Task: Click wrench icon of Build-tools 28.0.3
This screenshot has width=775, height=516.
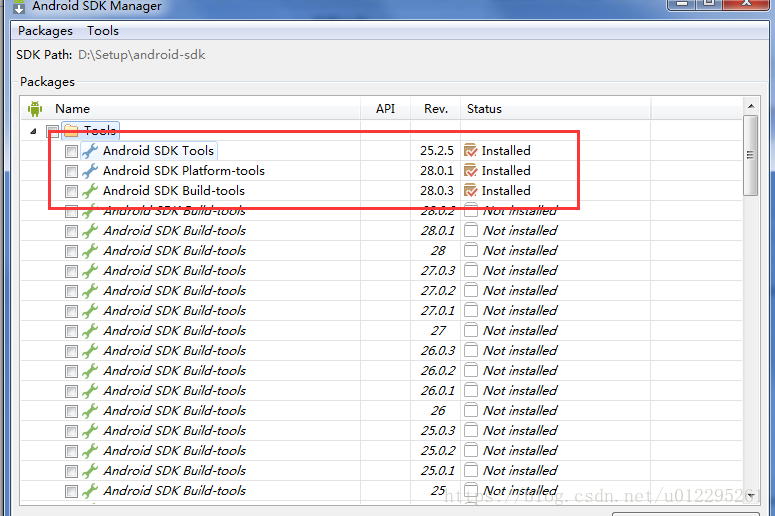Action: tap(90, 191)
